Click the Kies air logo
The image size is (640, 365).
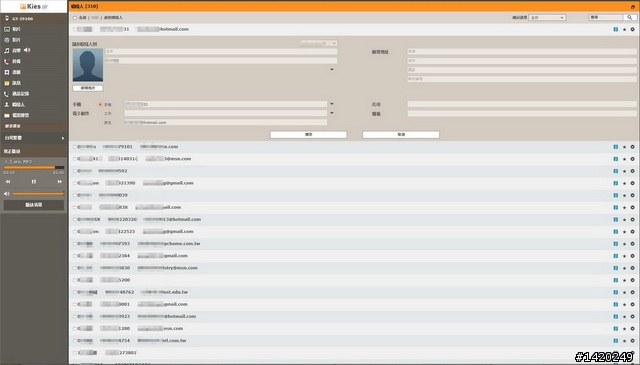[x=34, y=6]
